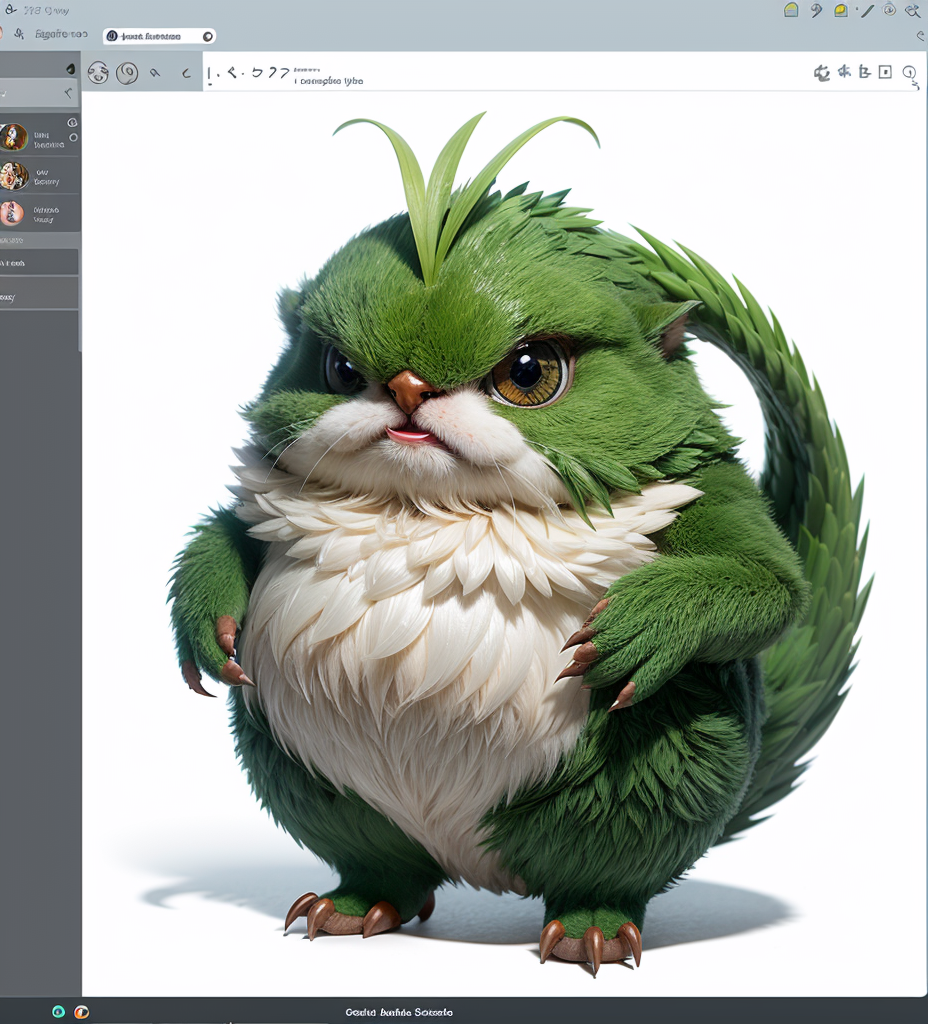The image size is (928, 1024).
Task: Click the small 'a'-shaped icon after the spiral icon
Action: point(155,73)
